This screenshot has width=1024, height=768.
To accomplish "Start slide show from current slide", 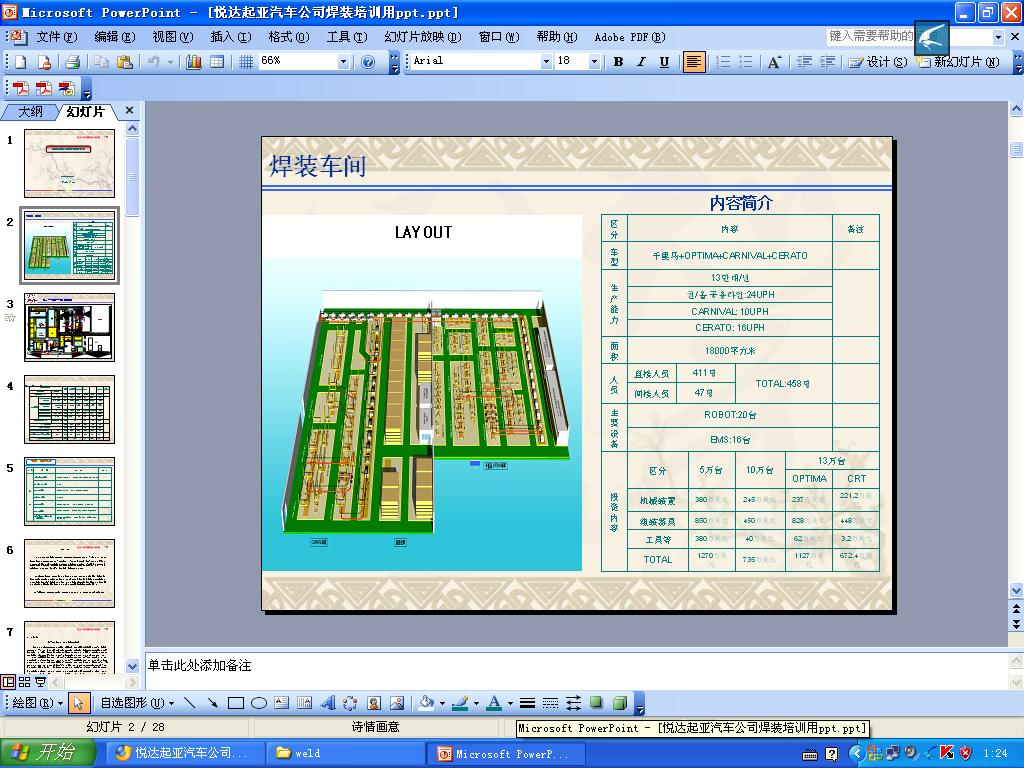I will point(40,682).
